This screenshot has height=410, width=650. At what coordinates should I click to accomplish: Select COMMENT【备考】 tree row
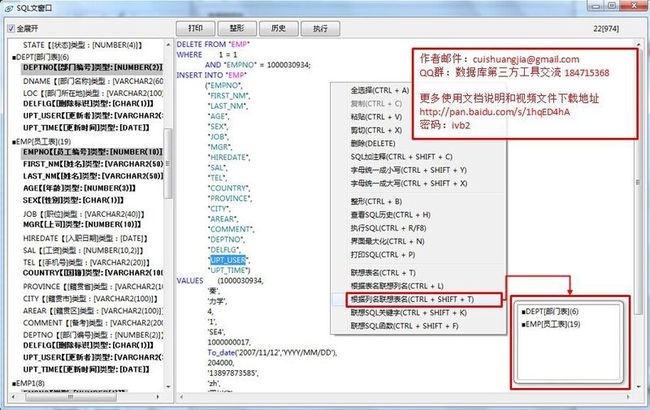point(93,323)
